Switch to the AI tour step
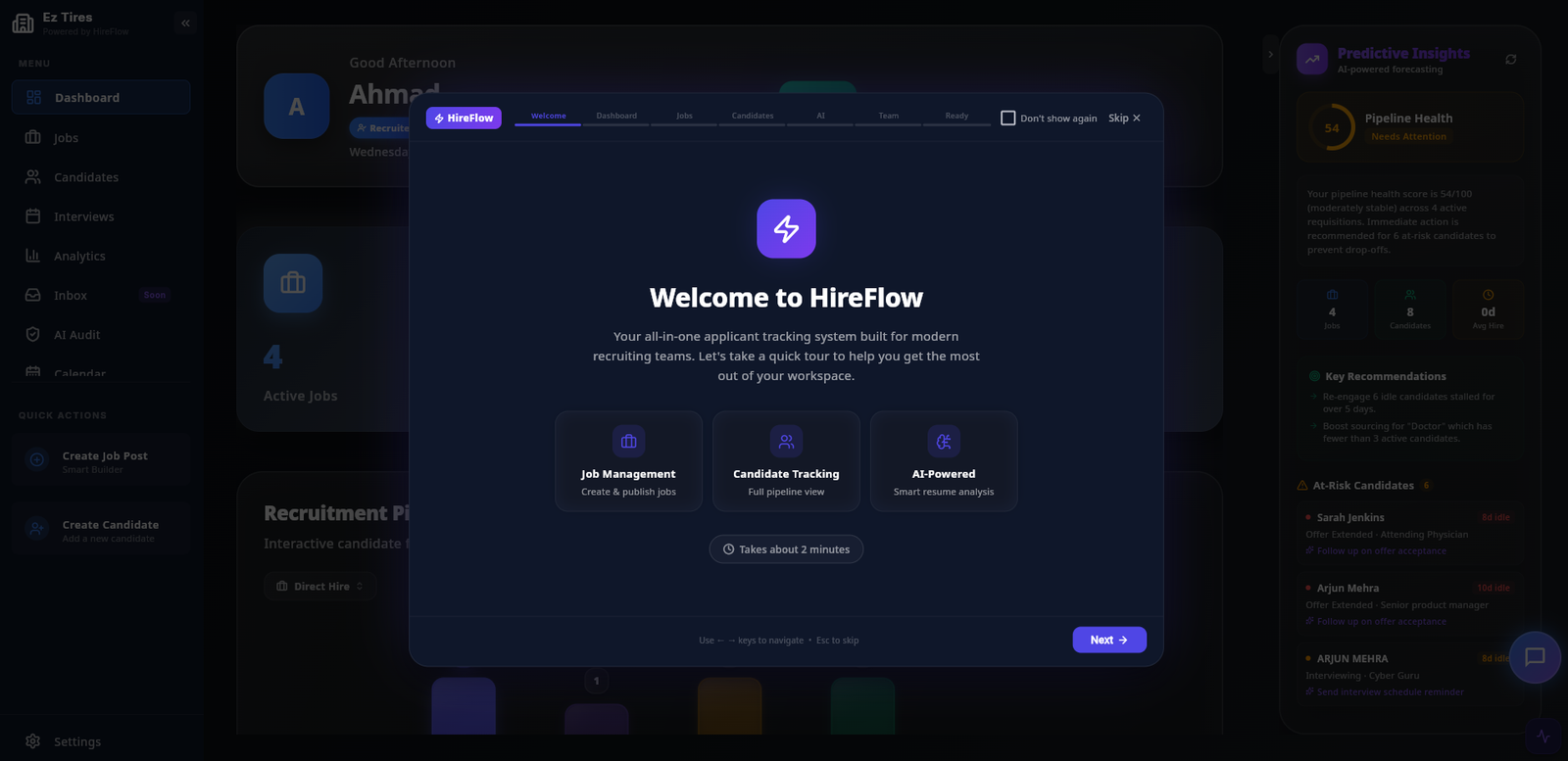The width and height of the screenshot is (1568, 761). [x=820, y=117]
